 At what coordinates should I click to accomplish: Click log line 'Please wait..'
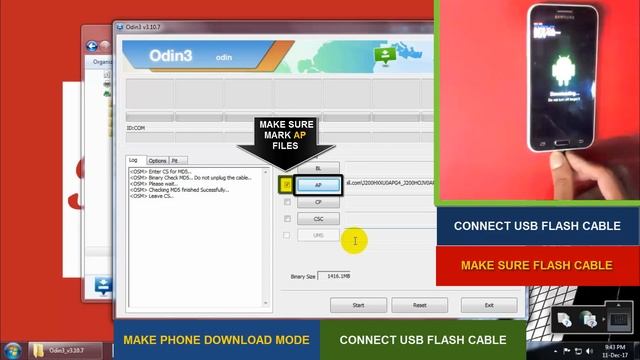point(153,184)
